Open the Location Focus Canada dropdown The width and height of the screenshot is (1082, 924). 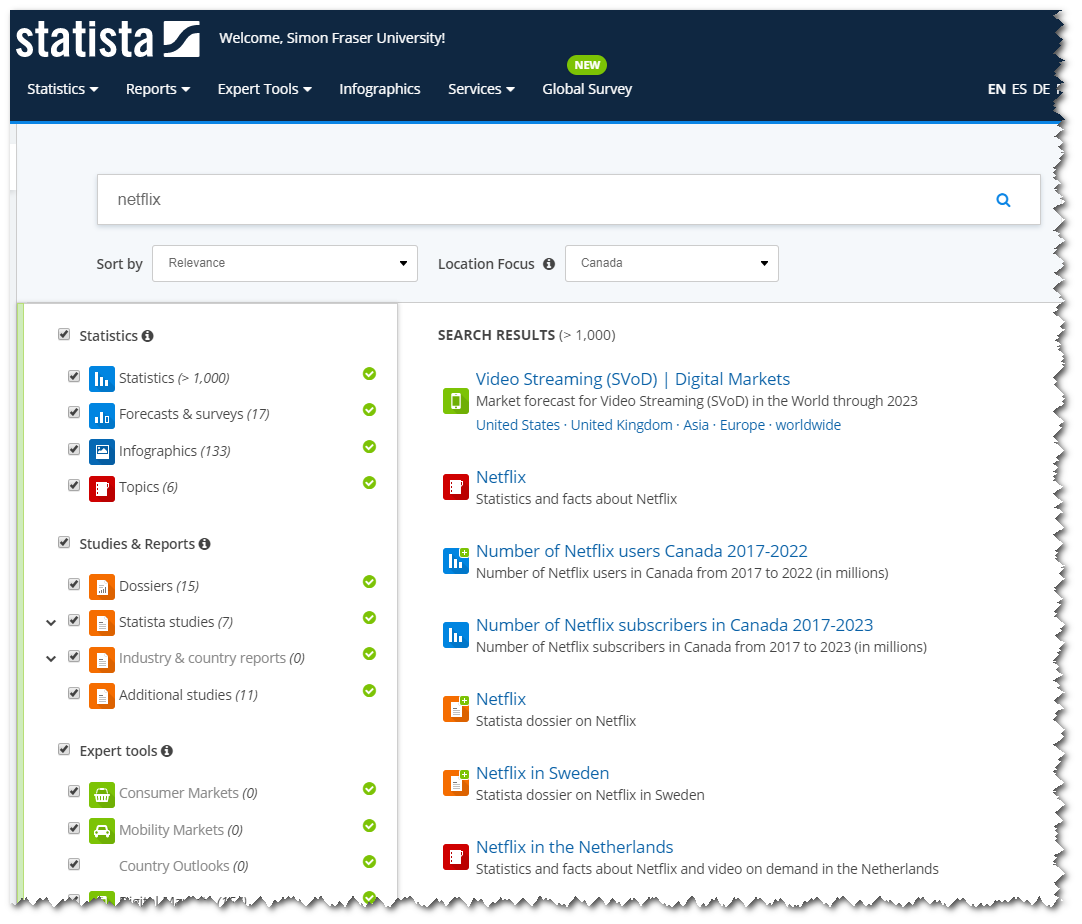coord(671,264)
